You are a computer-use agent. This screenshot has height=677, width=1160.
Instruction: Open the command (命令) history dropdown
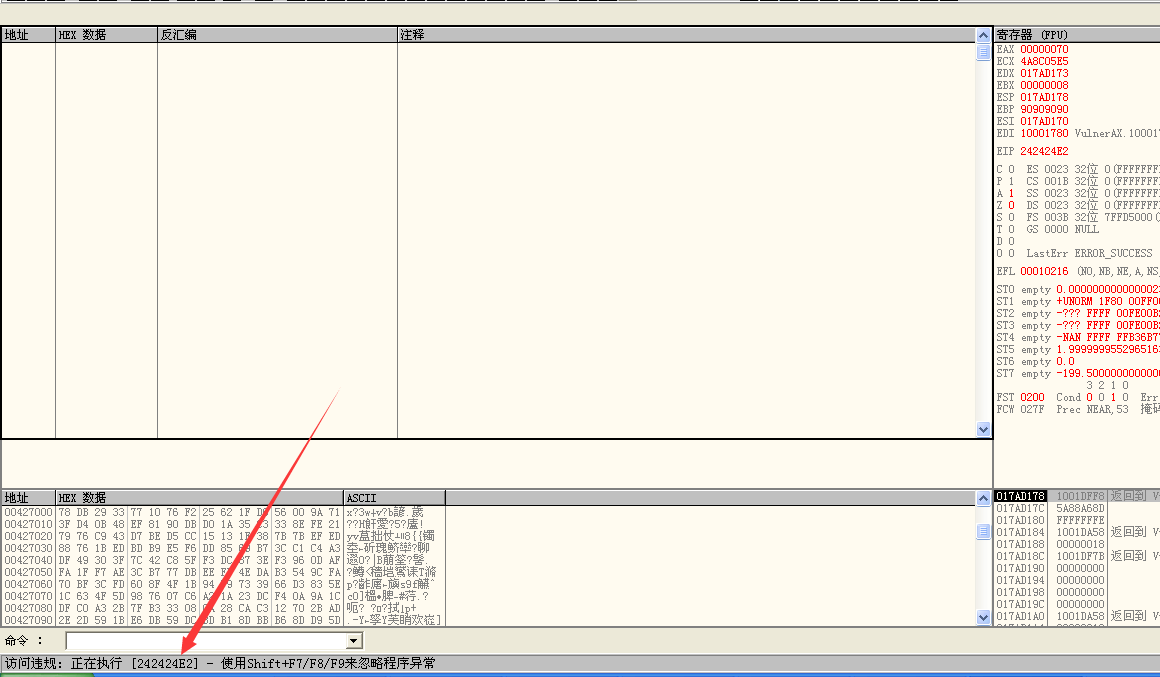[354, 641]
